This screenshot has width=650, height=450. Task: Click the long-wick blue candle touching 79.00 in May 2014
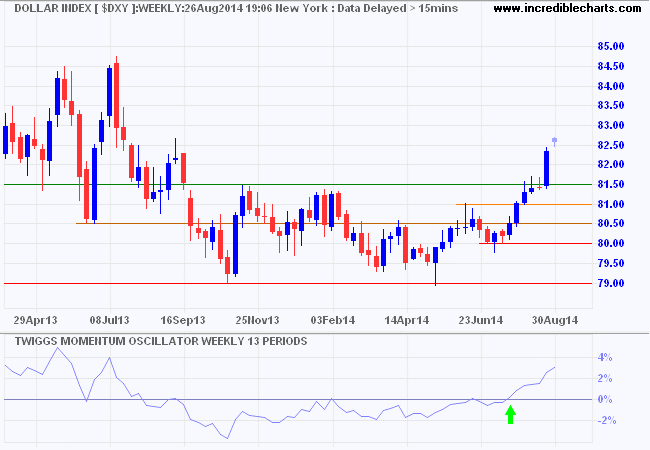[435, 265]
